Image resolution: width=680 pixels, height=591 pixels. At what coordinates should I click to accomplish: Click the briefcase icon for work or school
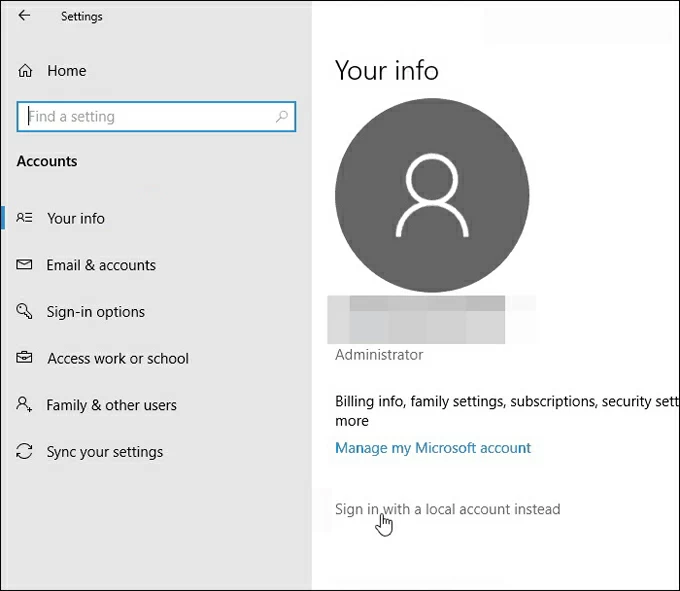[25, 358]
